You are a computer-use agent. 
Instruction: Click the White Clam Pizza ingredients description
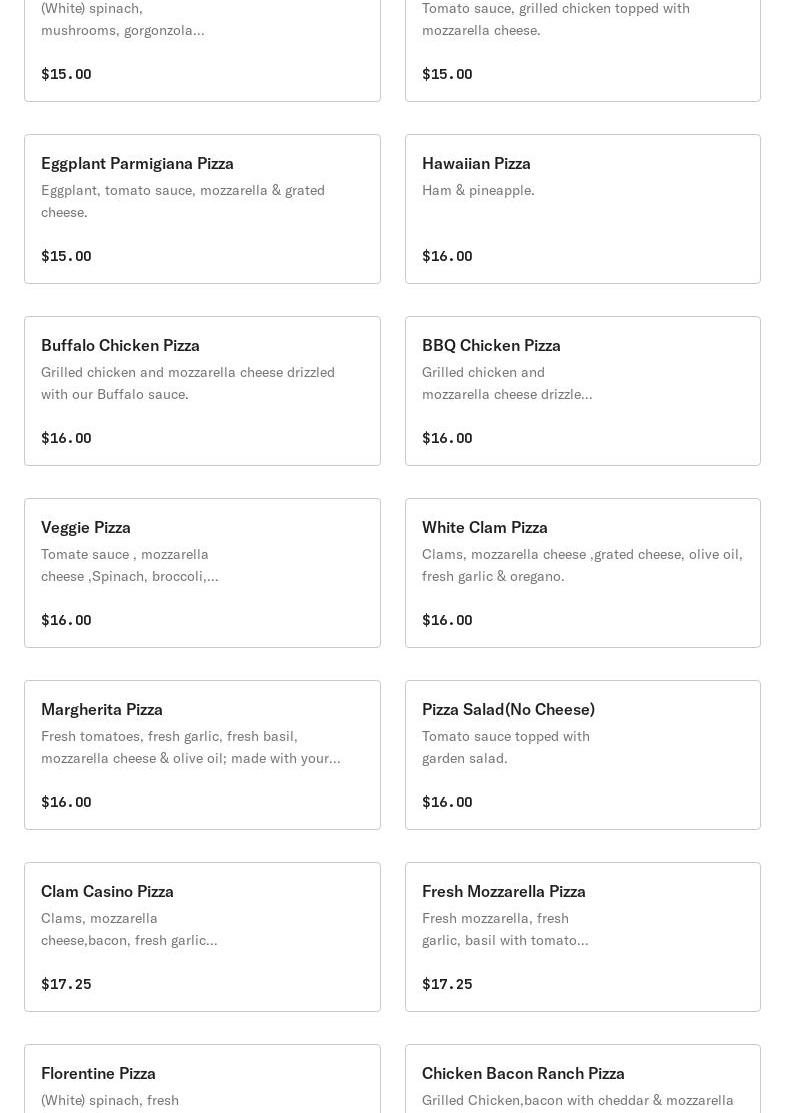pyautogui.click(x=582, y=565)
